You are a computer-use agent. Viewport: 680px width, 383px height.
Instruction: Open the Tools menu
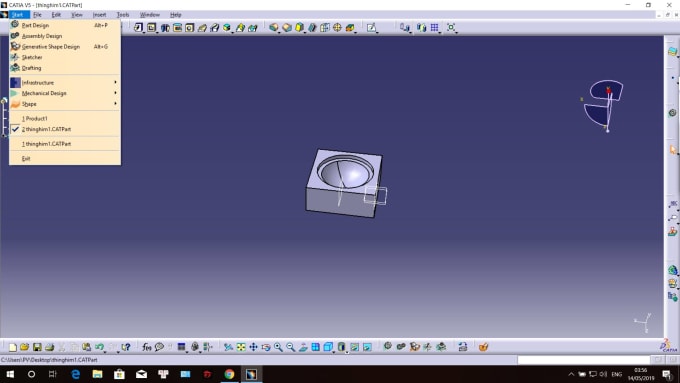tap(123, 15)
